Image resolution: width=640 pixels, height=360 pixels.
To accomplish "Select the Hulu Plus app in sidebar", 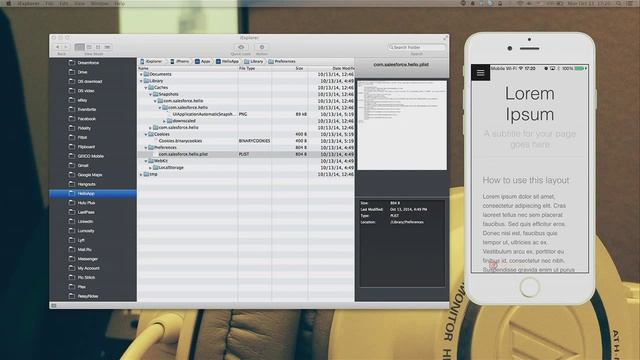I will [x=93, y=203].
